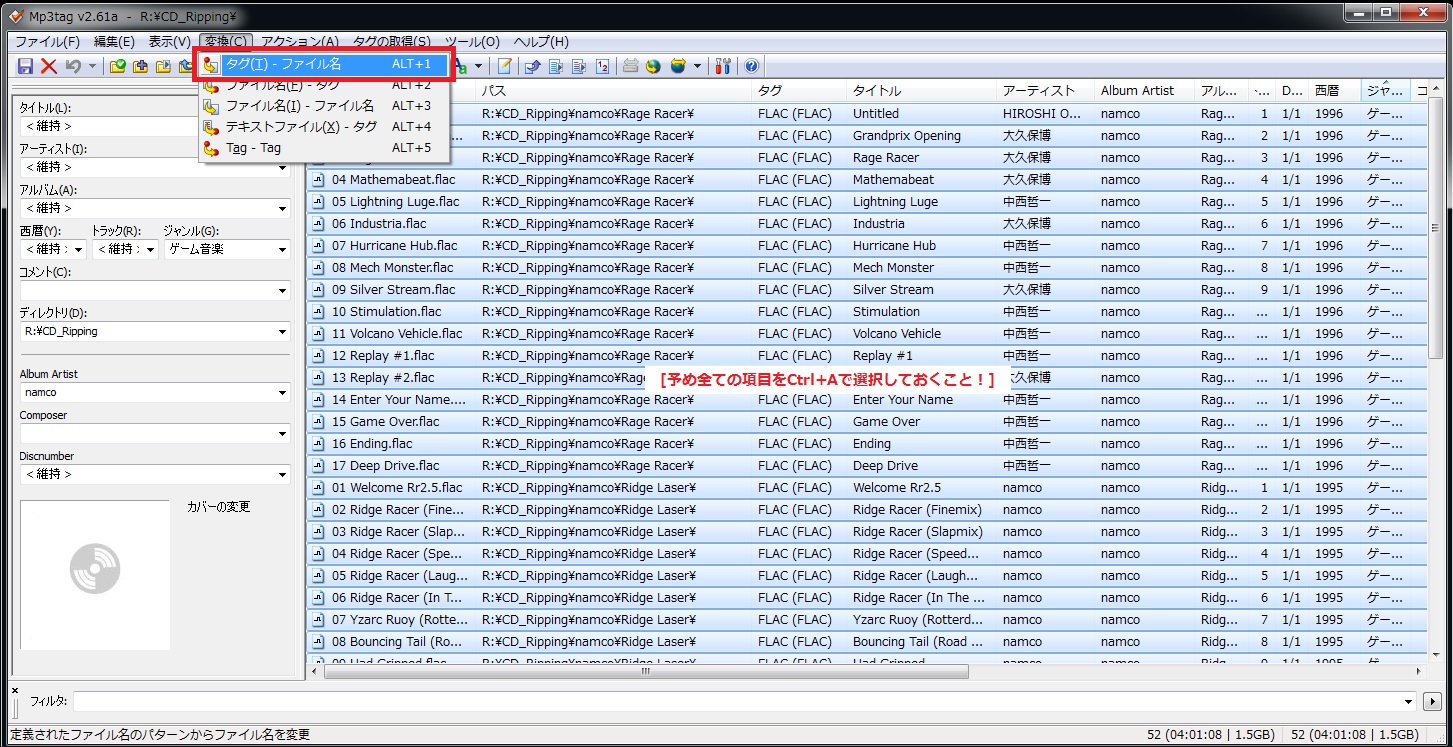The width and height of the screenshot is (1453, 747).
Task: Click into the フィルタ input field
Action: tap(745, 702)
